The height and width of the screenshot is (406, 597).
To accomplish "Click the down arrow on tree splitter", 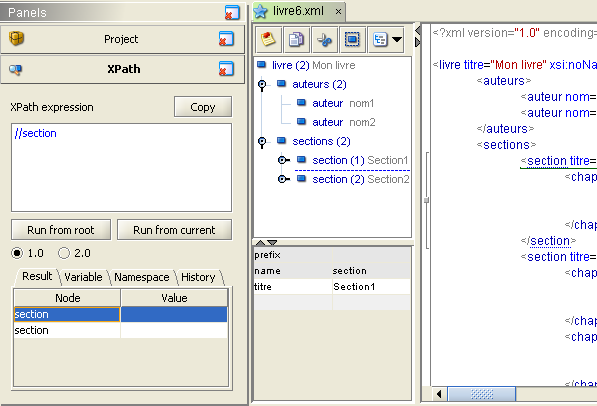I will click(x=272, y=242).
